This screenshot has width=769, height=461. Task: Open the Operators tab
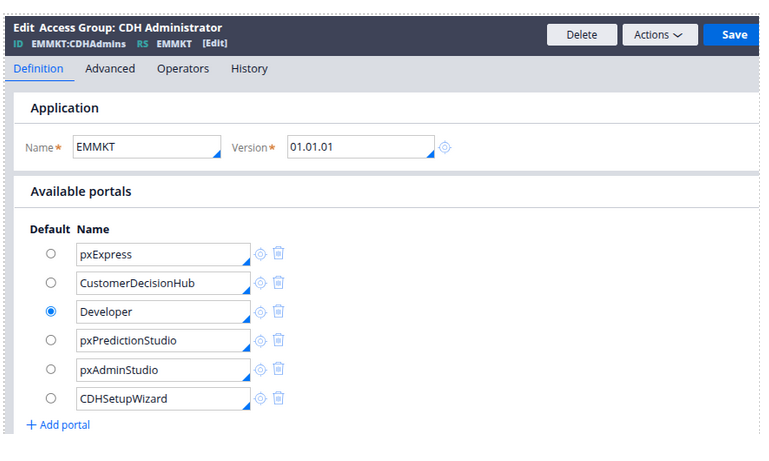coord(183,69)
